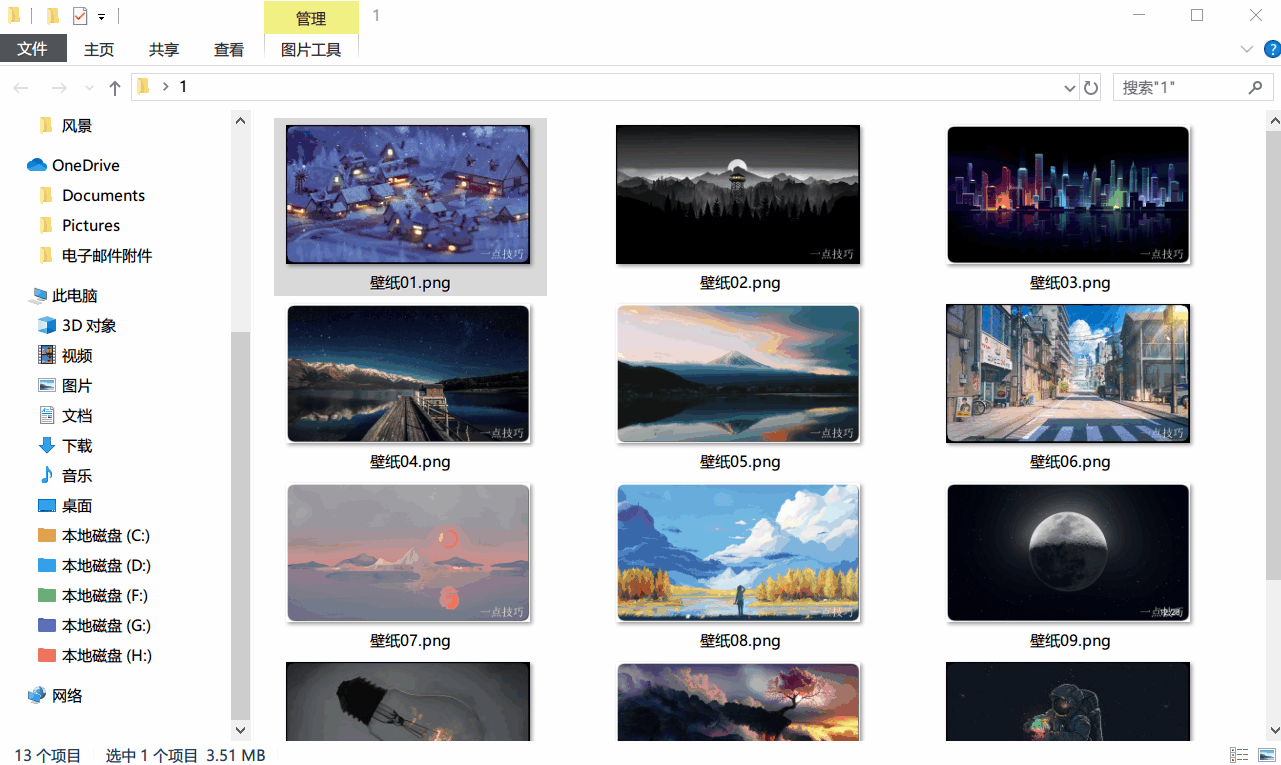The image size is (1281, 765).
Task: Switch to large thumbnails view icon
Action: 1267,755
